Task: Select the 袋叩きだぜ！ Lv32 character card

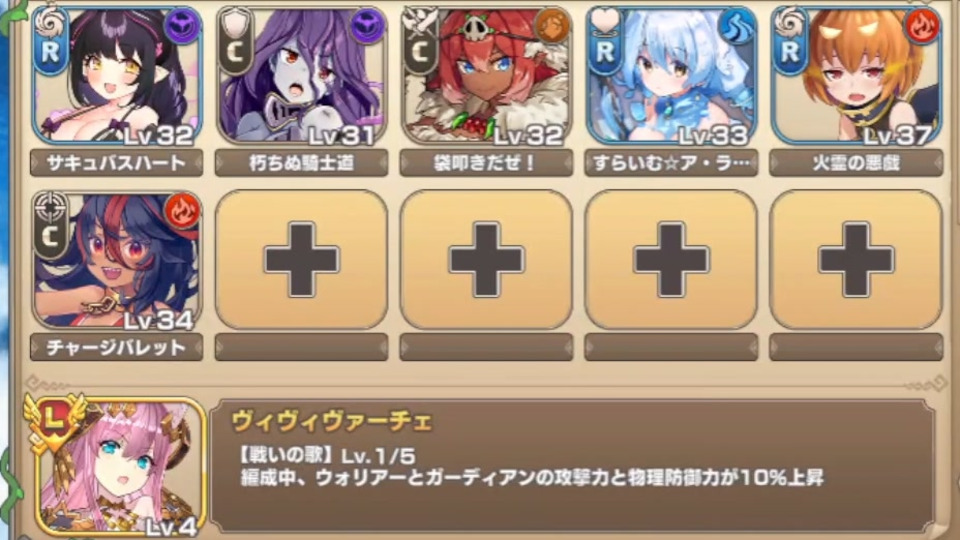Action: pos(486,75)
